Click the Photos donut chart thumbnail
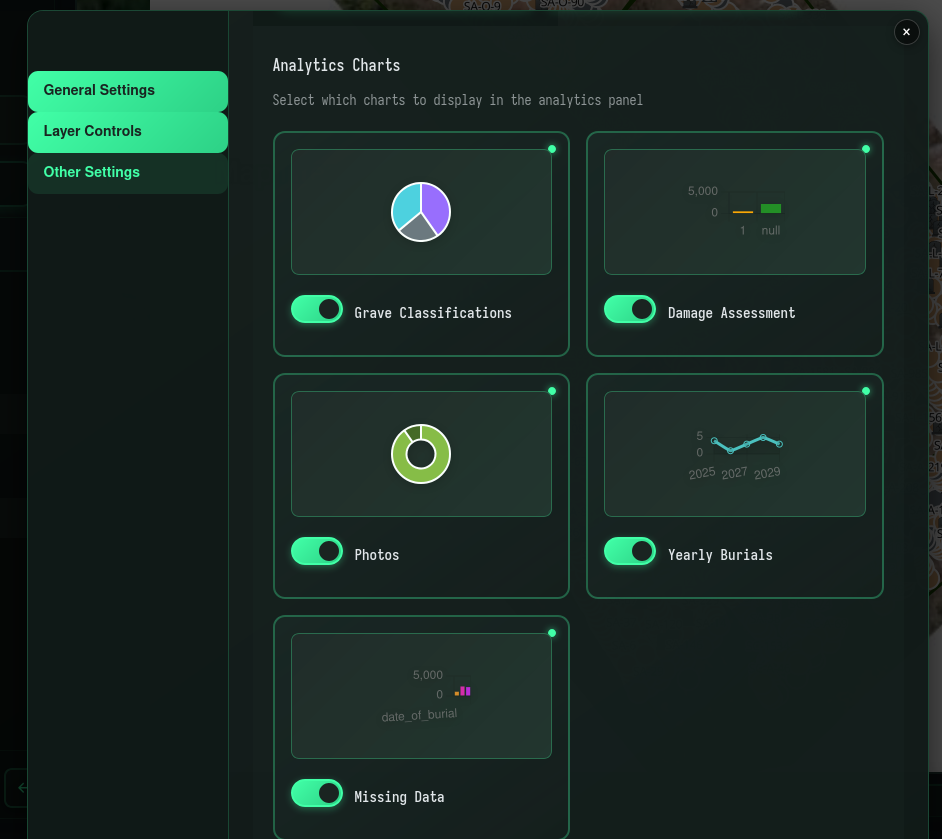 click(x=420, y=453)
